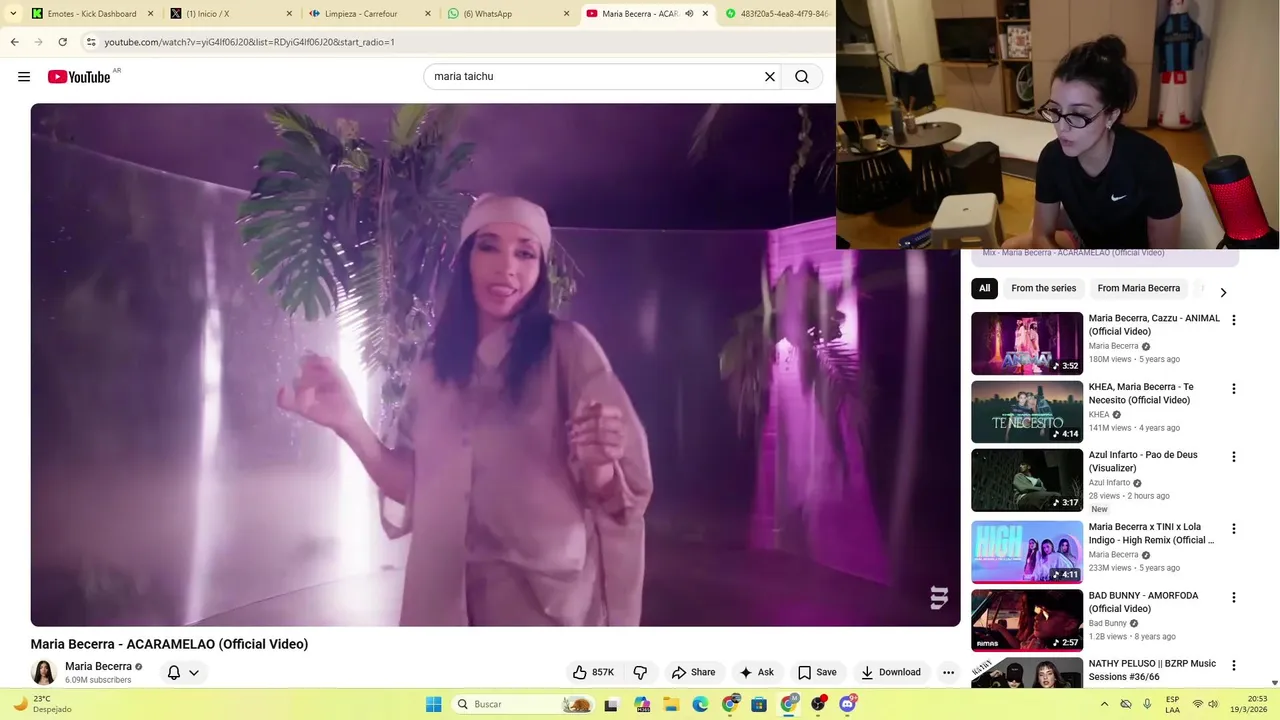Click the KHEA channel name
Screen dimensions: 1280x720
coord(1099,414)
